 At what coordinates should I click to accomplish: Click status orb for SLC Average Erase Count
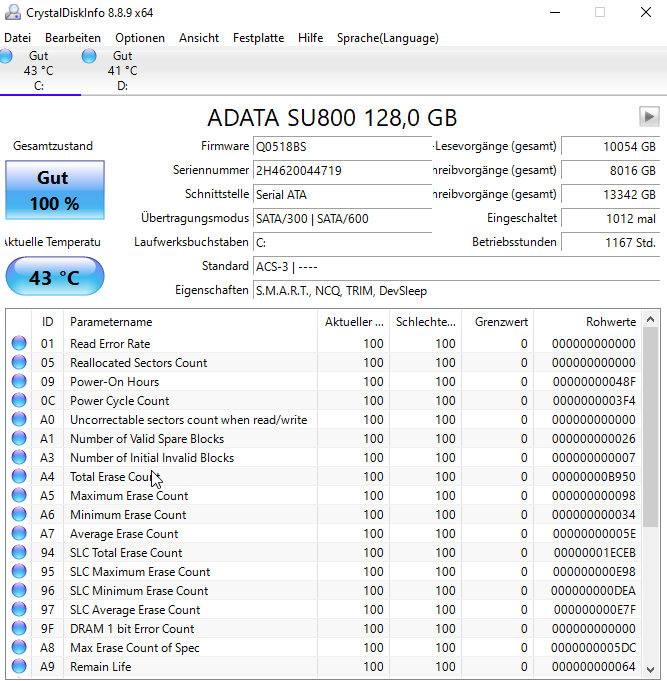click(19, 609)
